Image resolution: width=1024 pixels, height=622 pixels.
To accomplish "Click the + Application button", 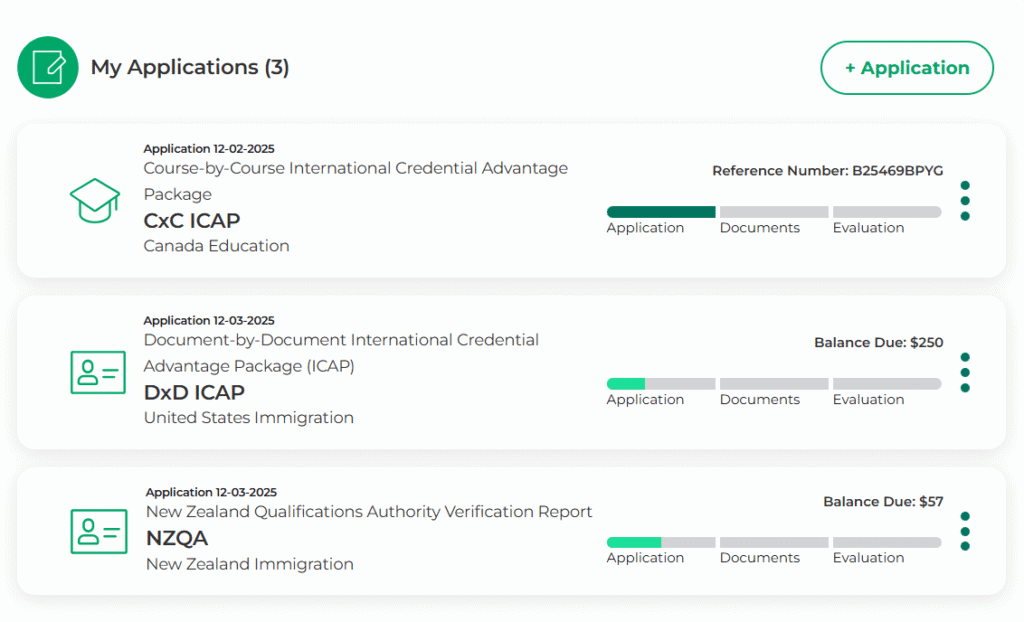I will (906, 68).
